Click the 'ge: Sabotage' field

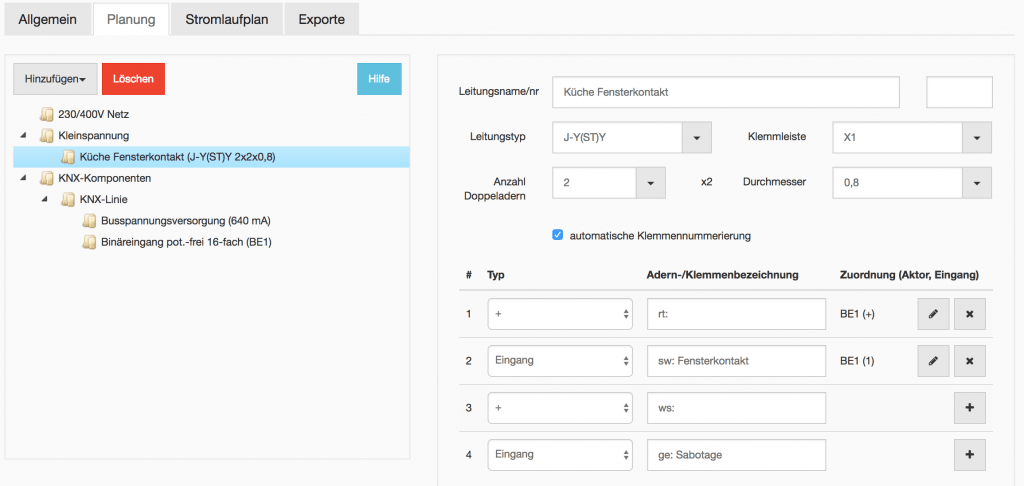point(737,455)
